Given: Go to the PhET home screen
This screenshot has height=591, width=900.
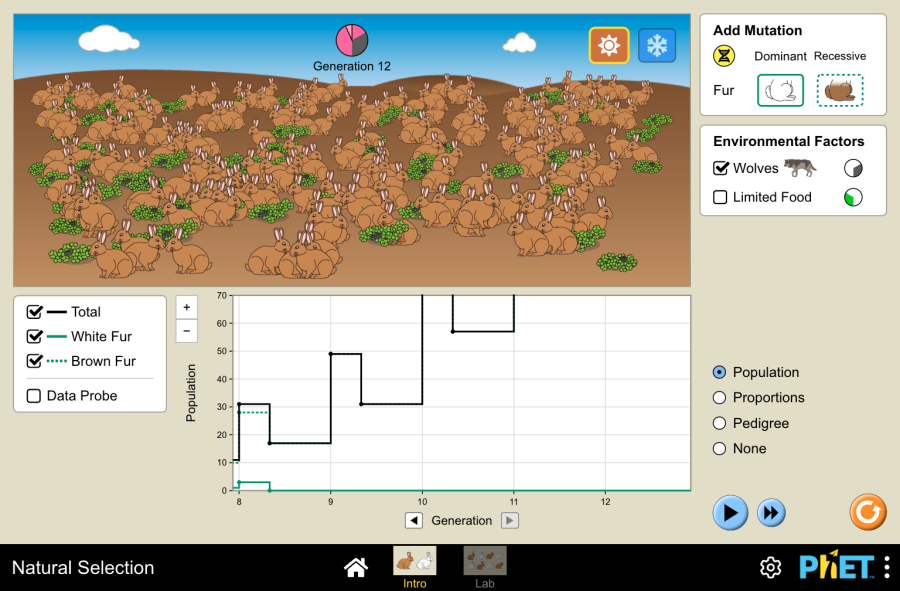Looking at the screenshot, I should coord(355,568).
